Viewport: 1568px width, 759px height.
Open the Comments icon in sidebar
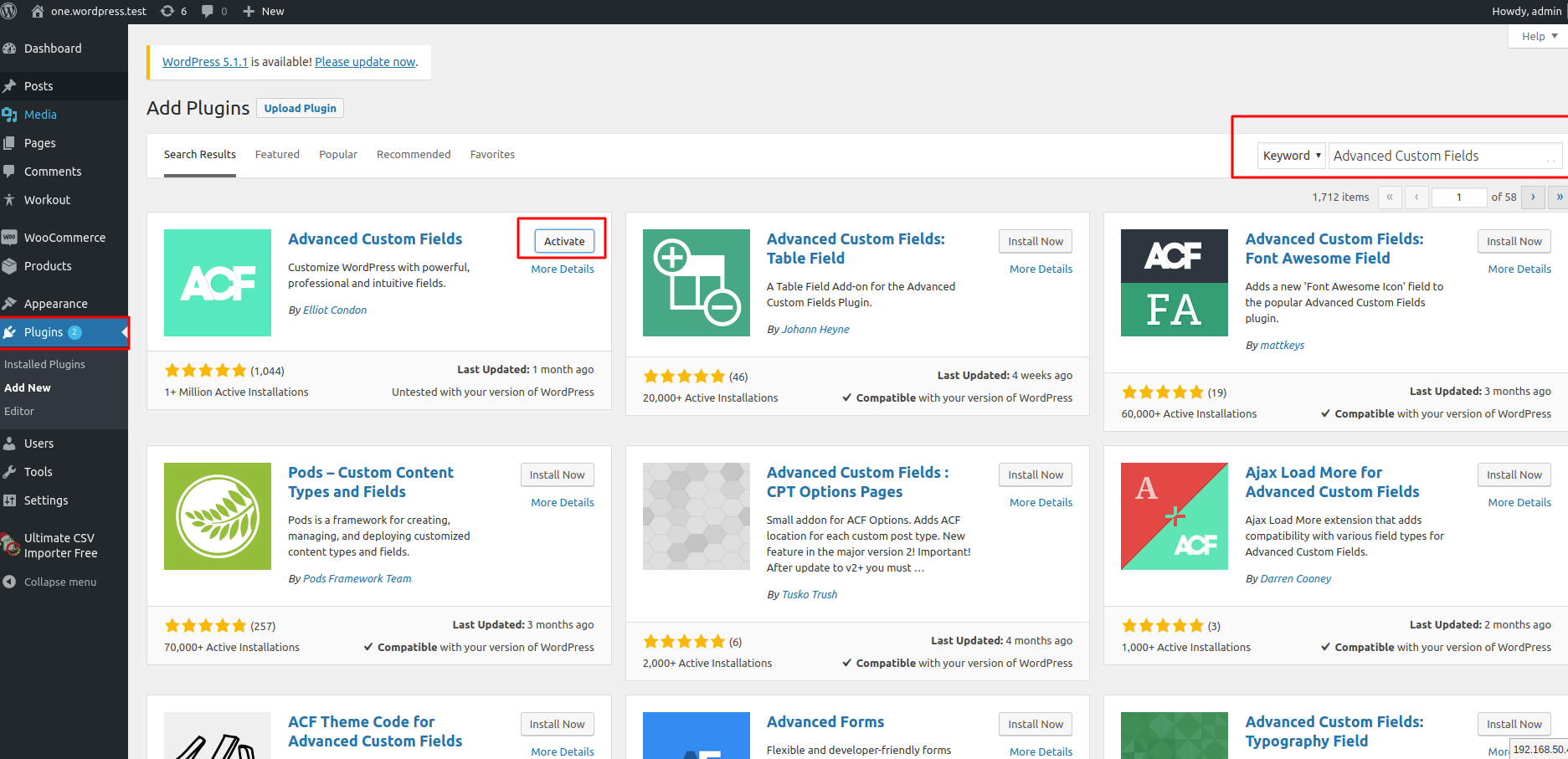click(9, 172)
